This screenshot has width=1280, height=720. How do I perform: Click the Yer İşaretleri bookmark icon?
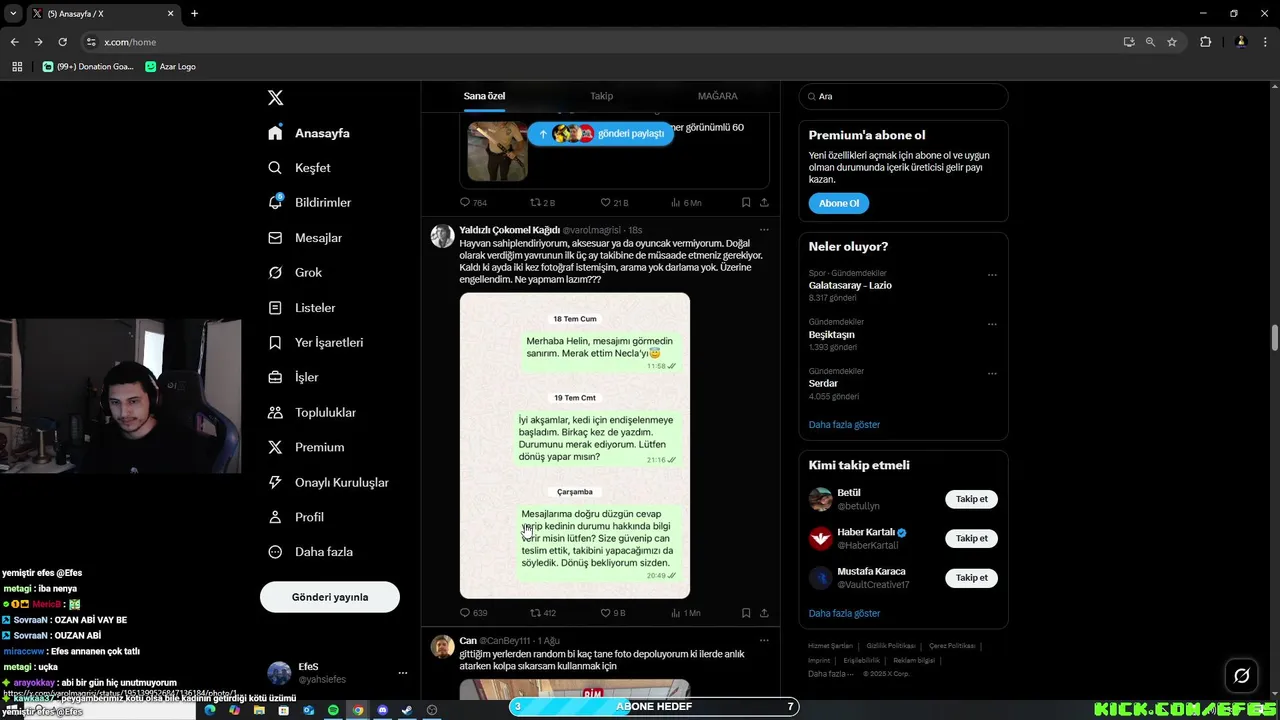[276, 343]
